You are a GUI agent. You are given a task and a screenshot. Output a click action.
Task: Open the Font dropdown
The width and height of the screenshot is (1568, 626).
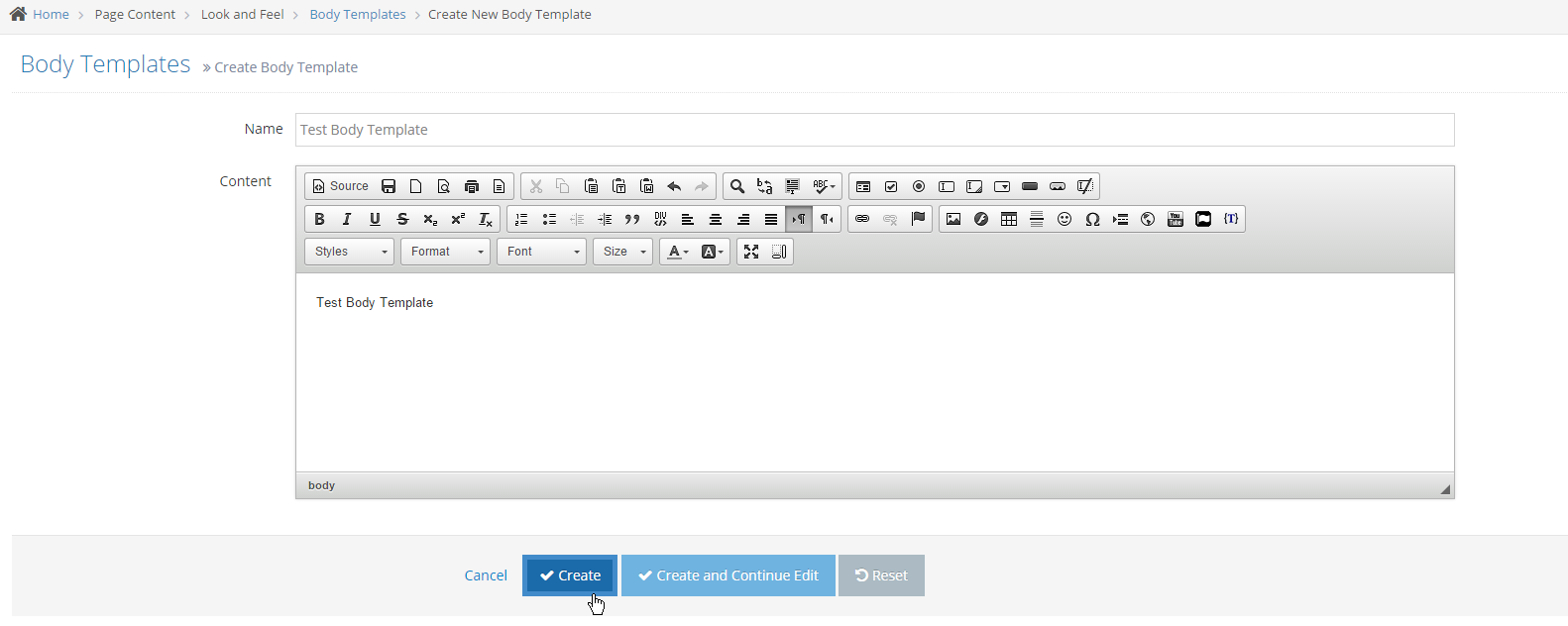pyautogui.click(x=541, y=252)
